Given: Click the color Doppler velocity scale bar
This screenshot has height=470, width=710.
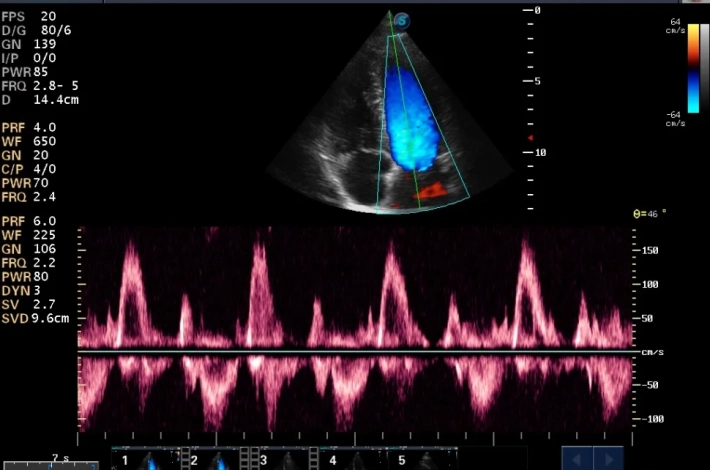Looking at the screenshot, I should (x=693, y=68).
